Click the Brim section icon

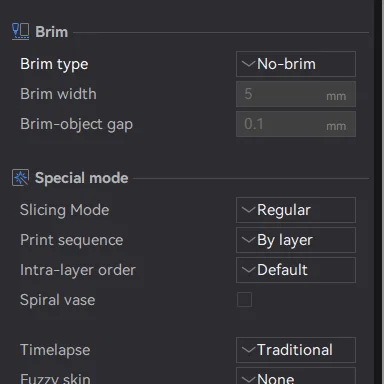click(x=20, y=32)
